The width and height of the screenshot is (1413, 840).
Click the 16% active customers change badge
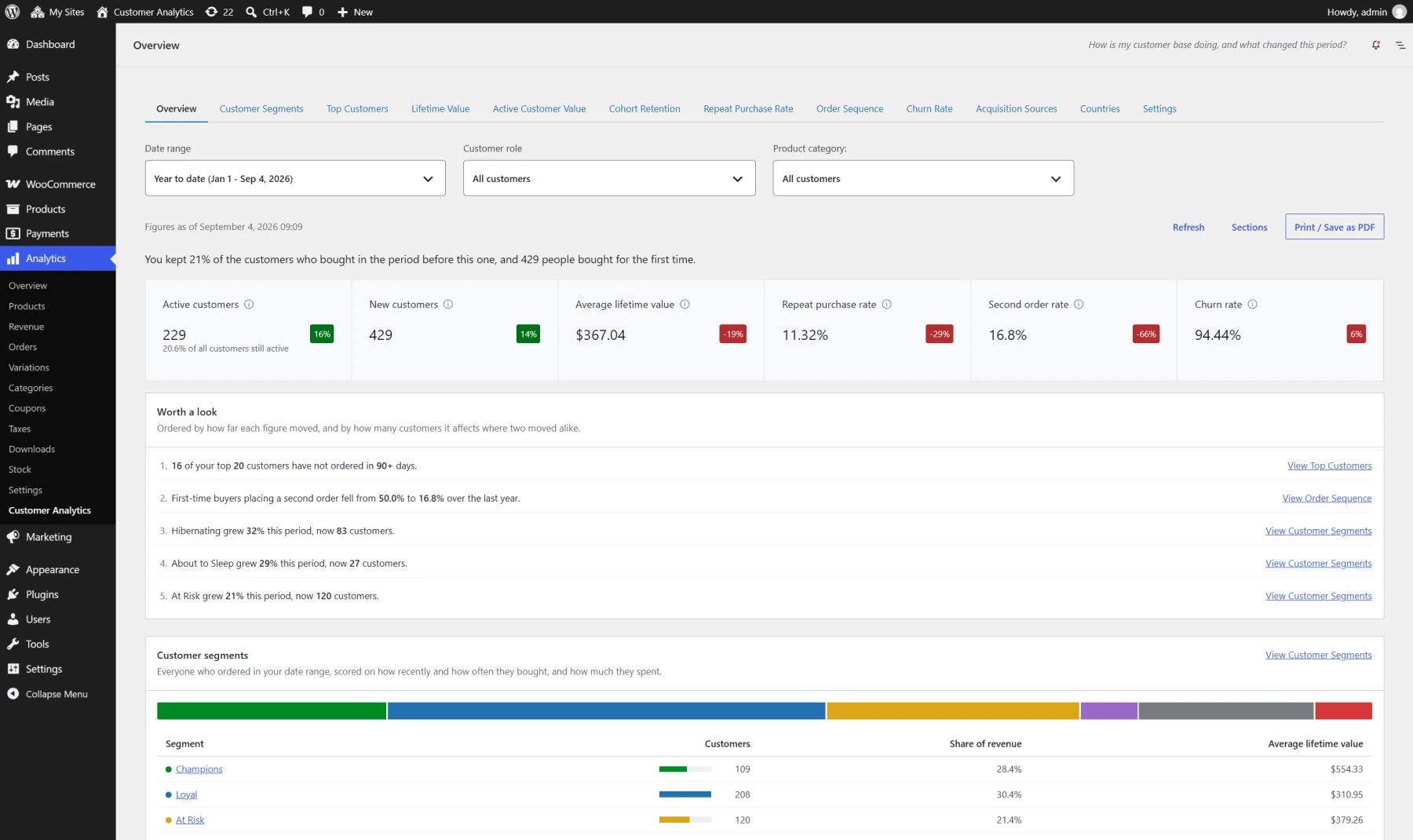(x=322, y=334)
